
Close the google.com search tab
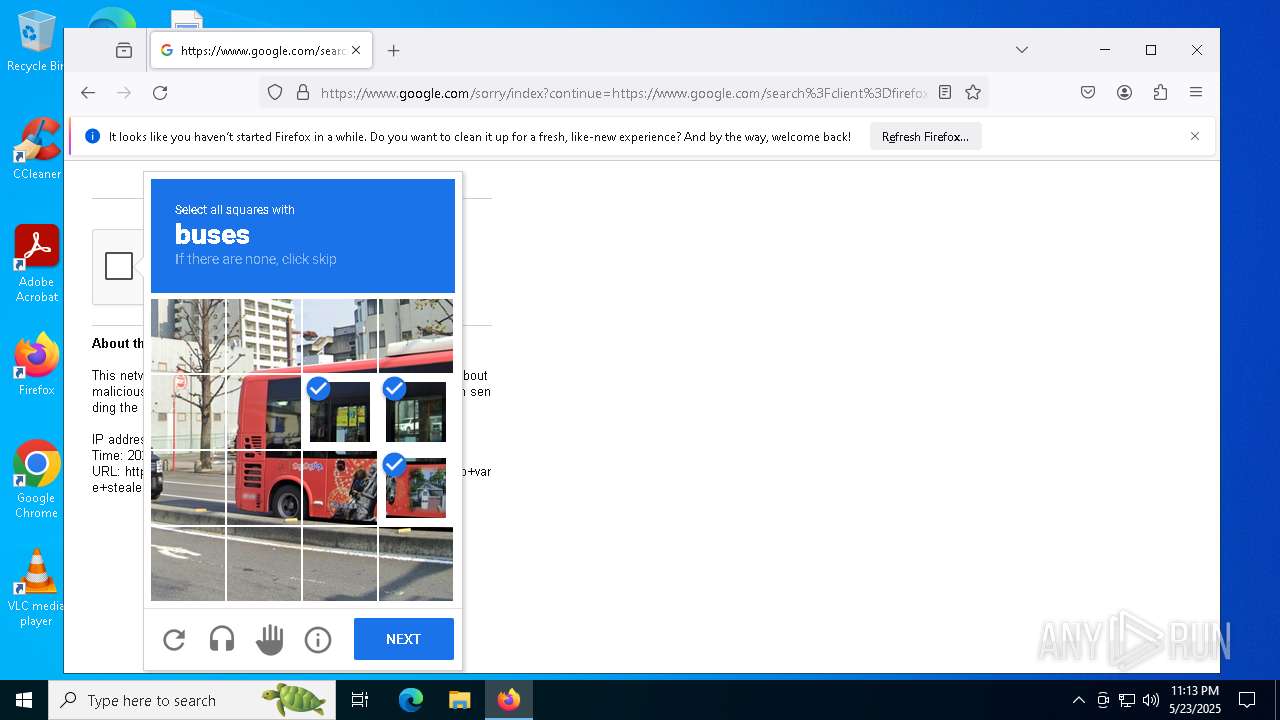[x=356, y=50]
